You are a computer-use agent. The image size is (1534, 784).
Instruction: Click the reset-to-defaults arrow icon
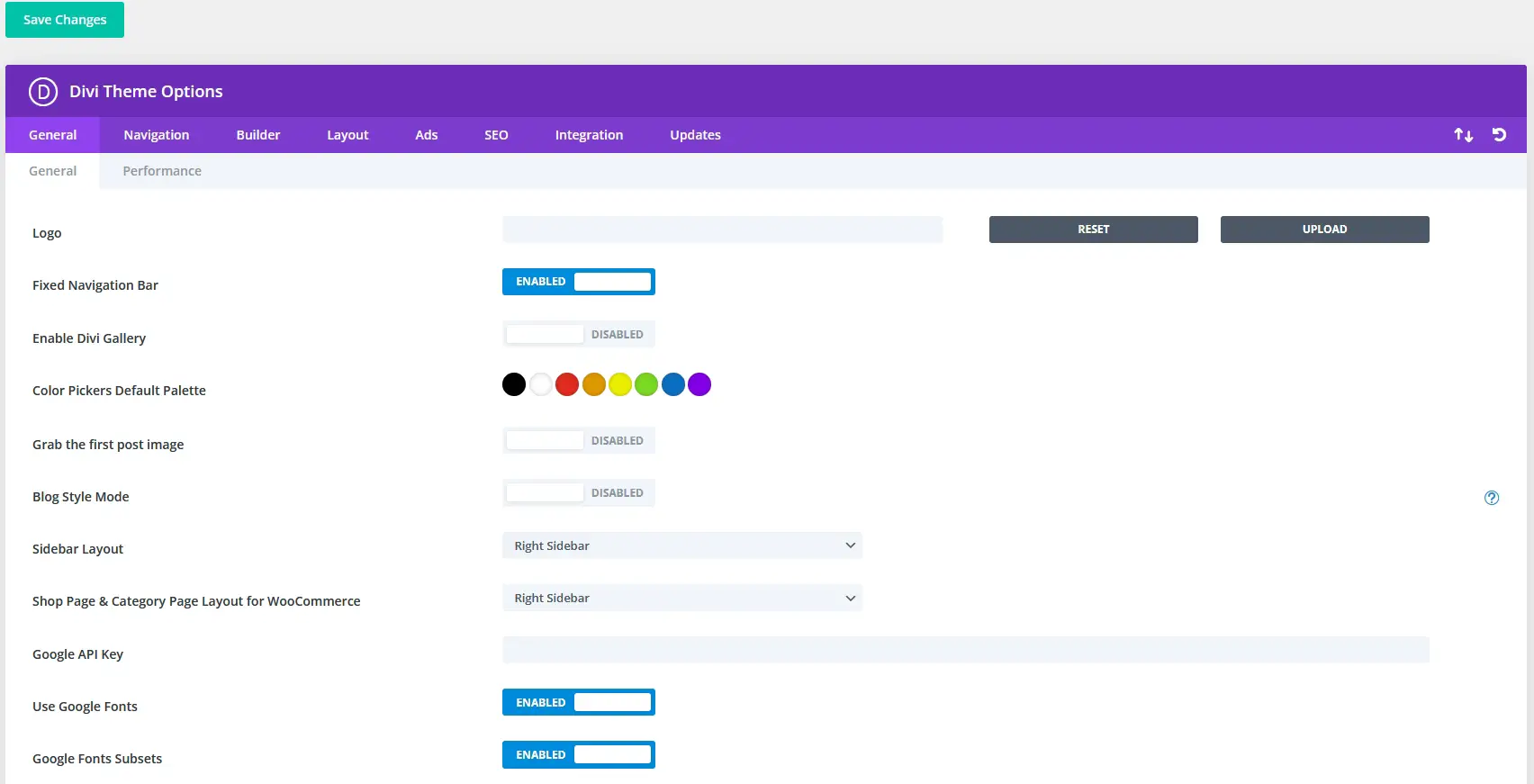pyautogui.click(x=1499, y=135)
